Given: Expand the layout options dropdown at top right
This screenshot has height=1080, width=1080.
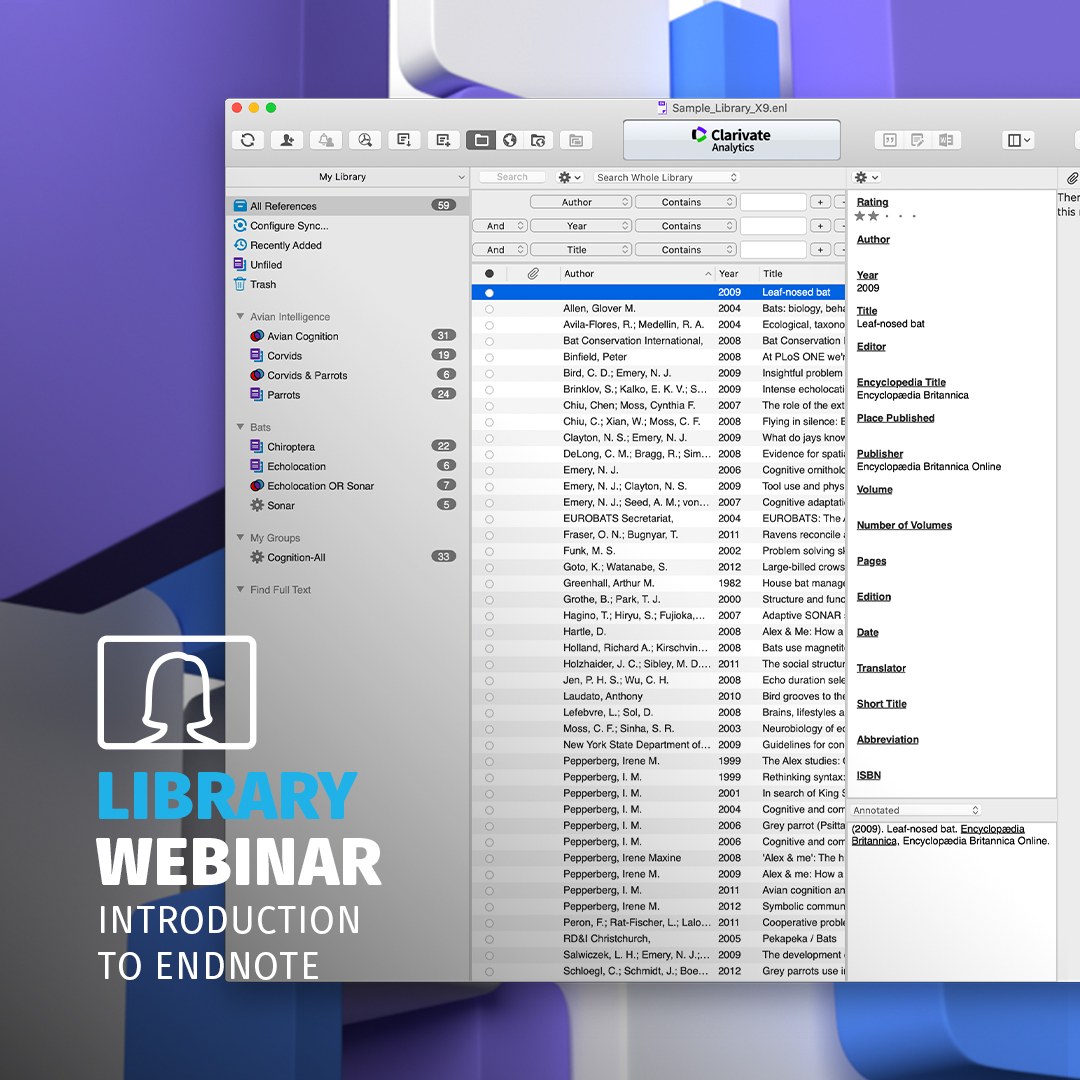Looking at the screenshot, I should 1018,140.
